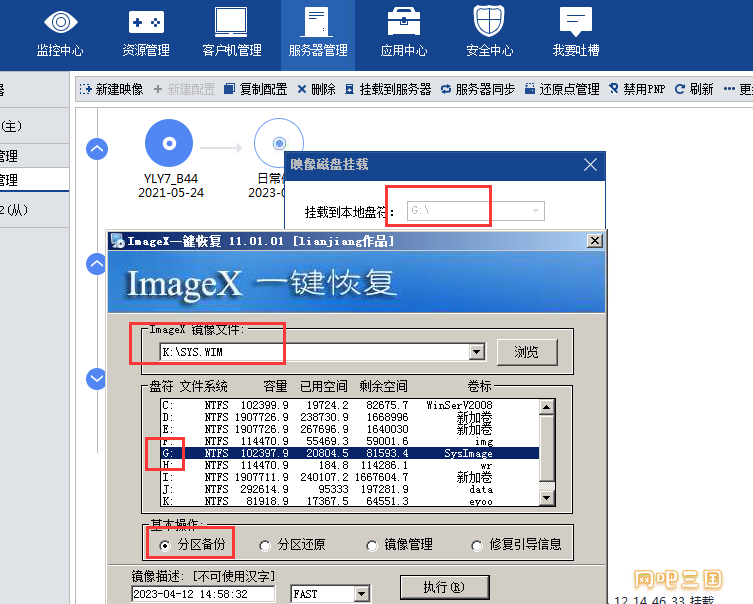Open the ImageX image file dropdown arrow
This screenshot has width=753, height=604.
pos(476,352)
